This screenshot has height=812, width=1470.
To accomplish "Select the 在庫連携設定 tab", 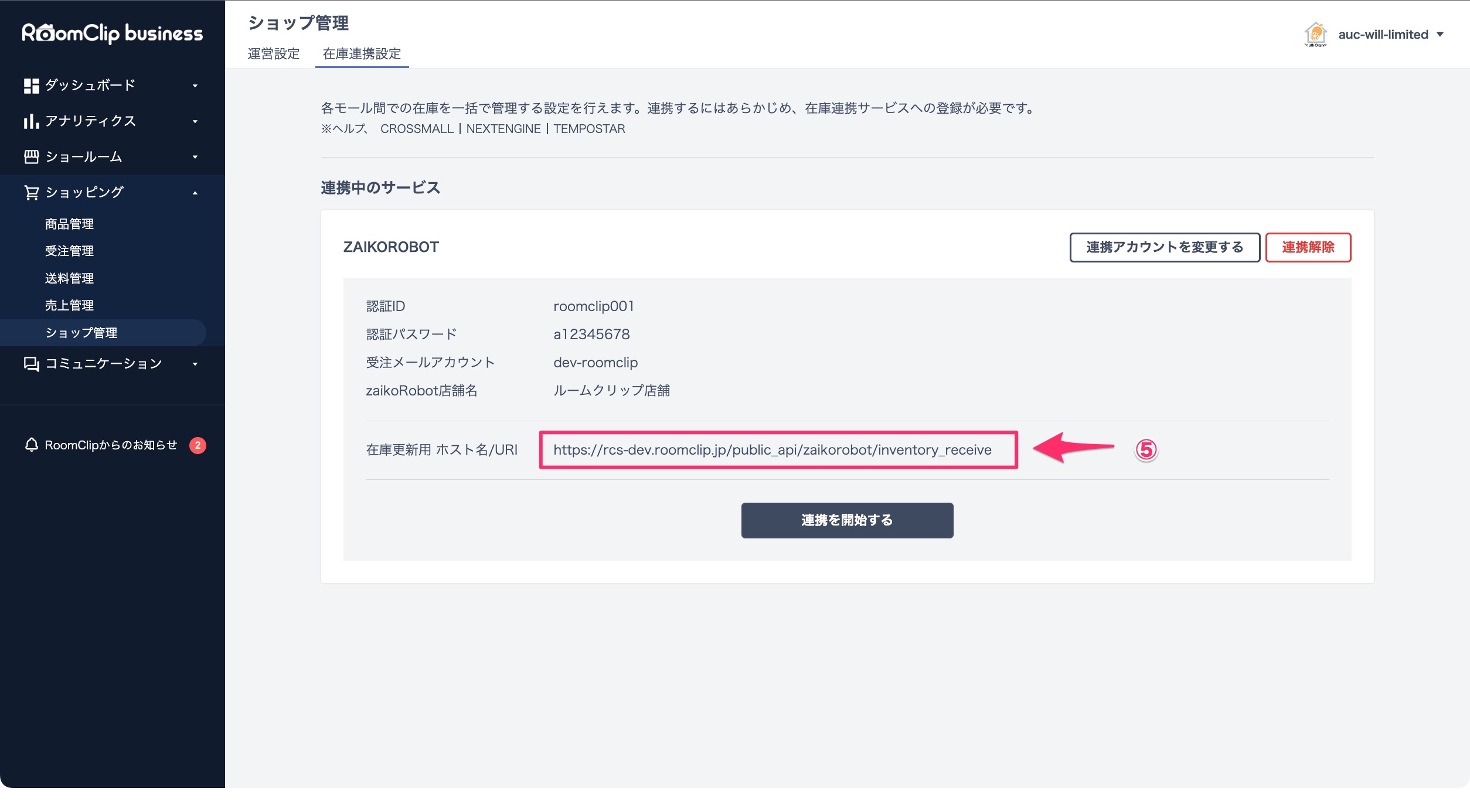I will pos(362,54).
